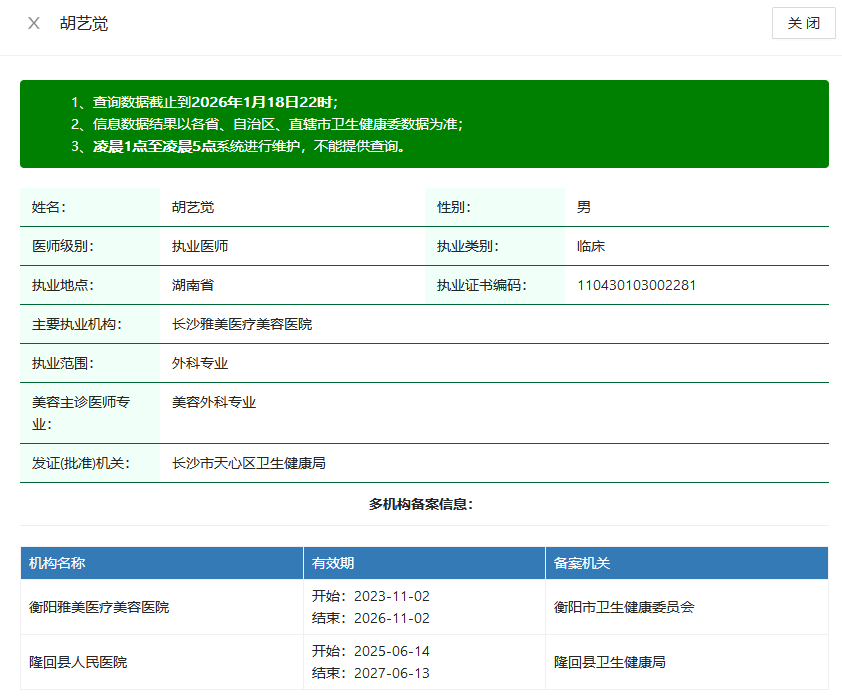Screen dimensions: 842x698
Task: Click the 隆回县卫生健康局 filing authority cell
Action: click(610, 662)
